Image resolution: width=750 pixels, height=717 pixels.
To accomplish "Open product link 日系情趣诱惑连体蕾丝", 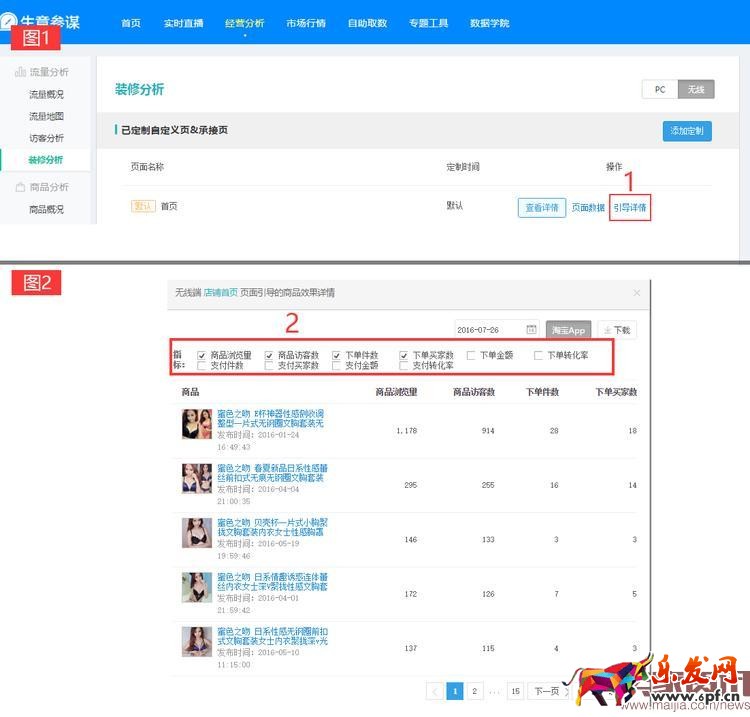I will tap(272, 582).
